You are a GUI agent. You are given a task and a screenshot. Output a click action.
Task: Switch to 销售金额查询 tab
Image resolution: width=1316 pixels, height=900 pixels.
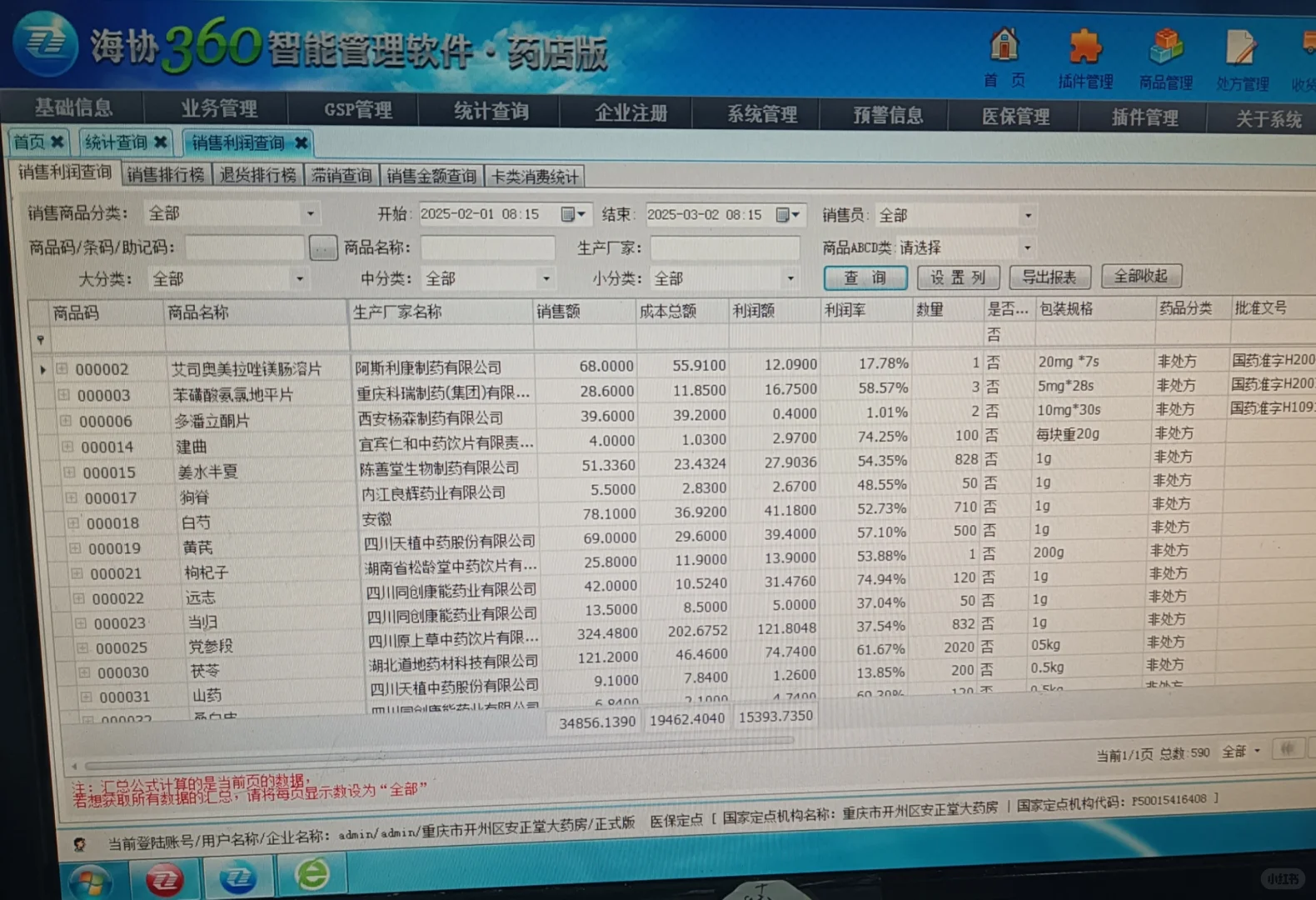coord(431,176)
